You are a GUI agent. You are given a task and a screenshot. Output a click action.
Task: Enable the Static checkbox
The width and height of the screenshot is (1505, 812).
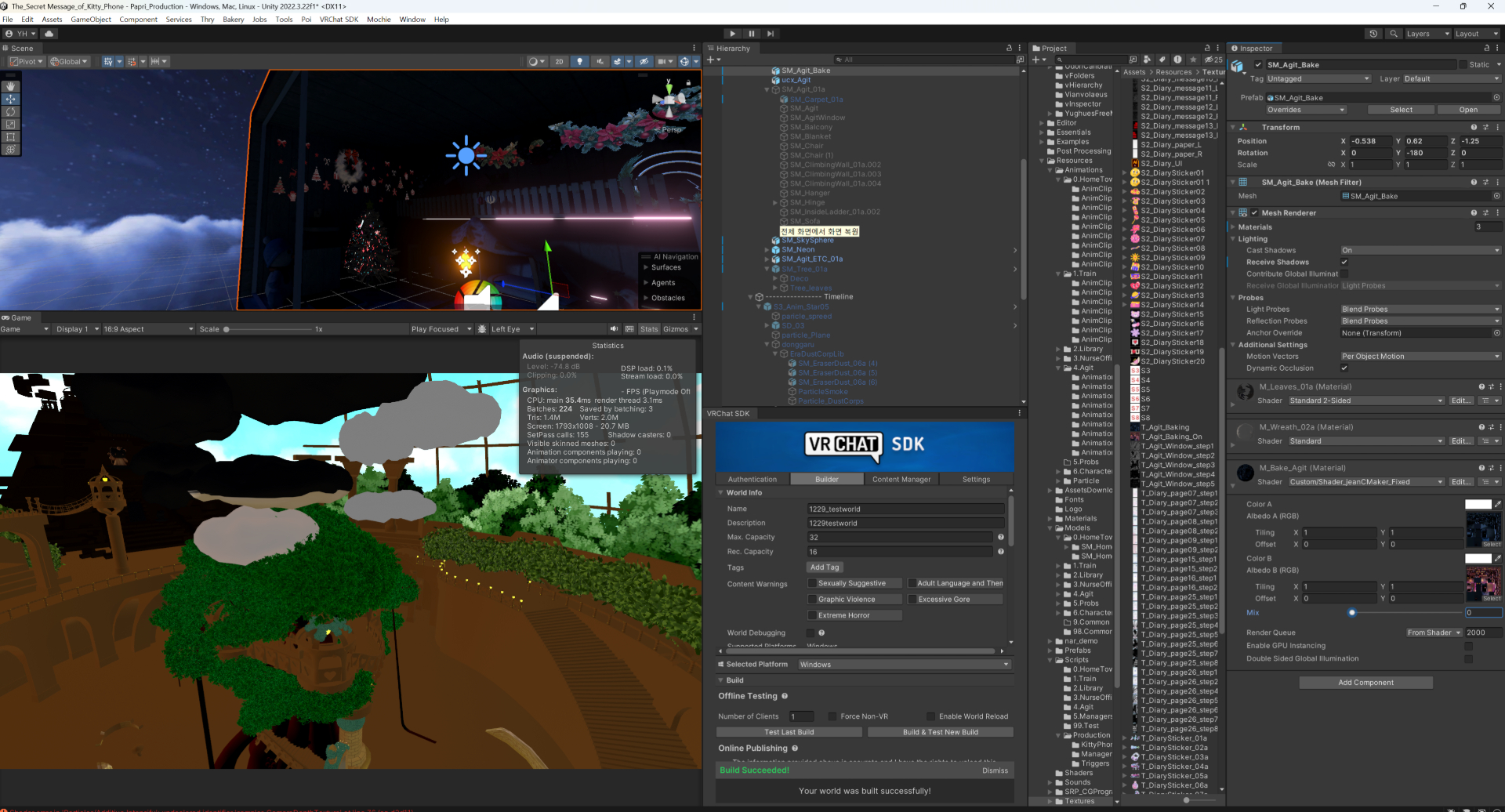(1463, 65)
